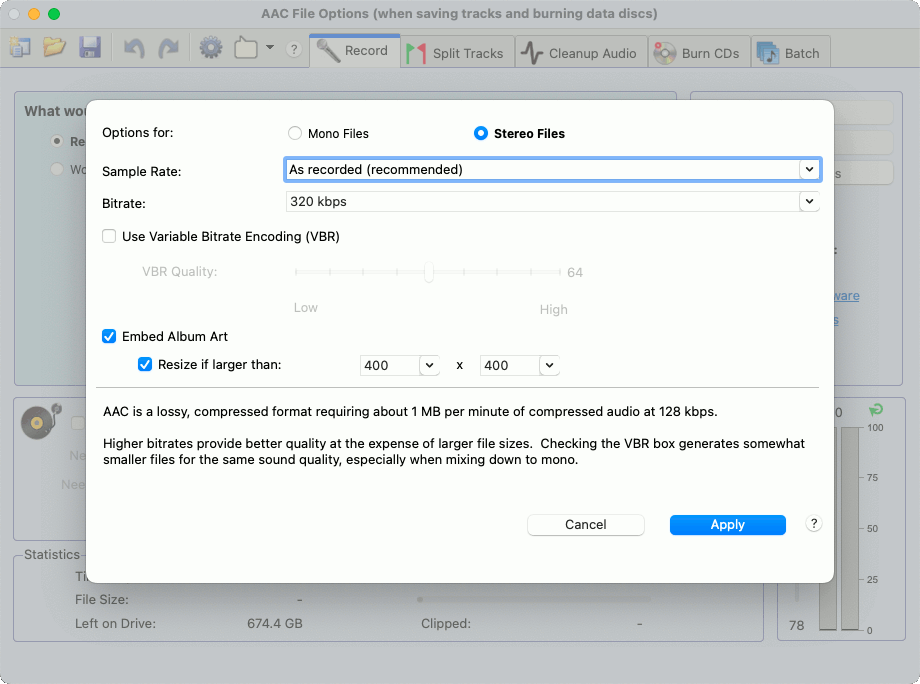This screenshot has width=920, height=684.
Task: Select the Mono Files radio button
Action: click(x=295, y=133)
